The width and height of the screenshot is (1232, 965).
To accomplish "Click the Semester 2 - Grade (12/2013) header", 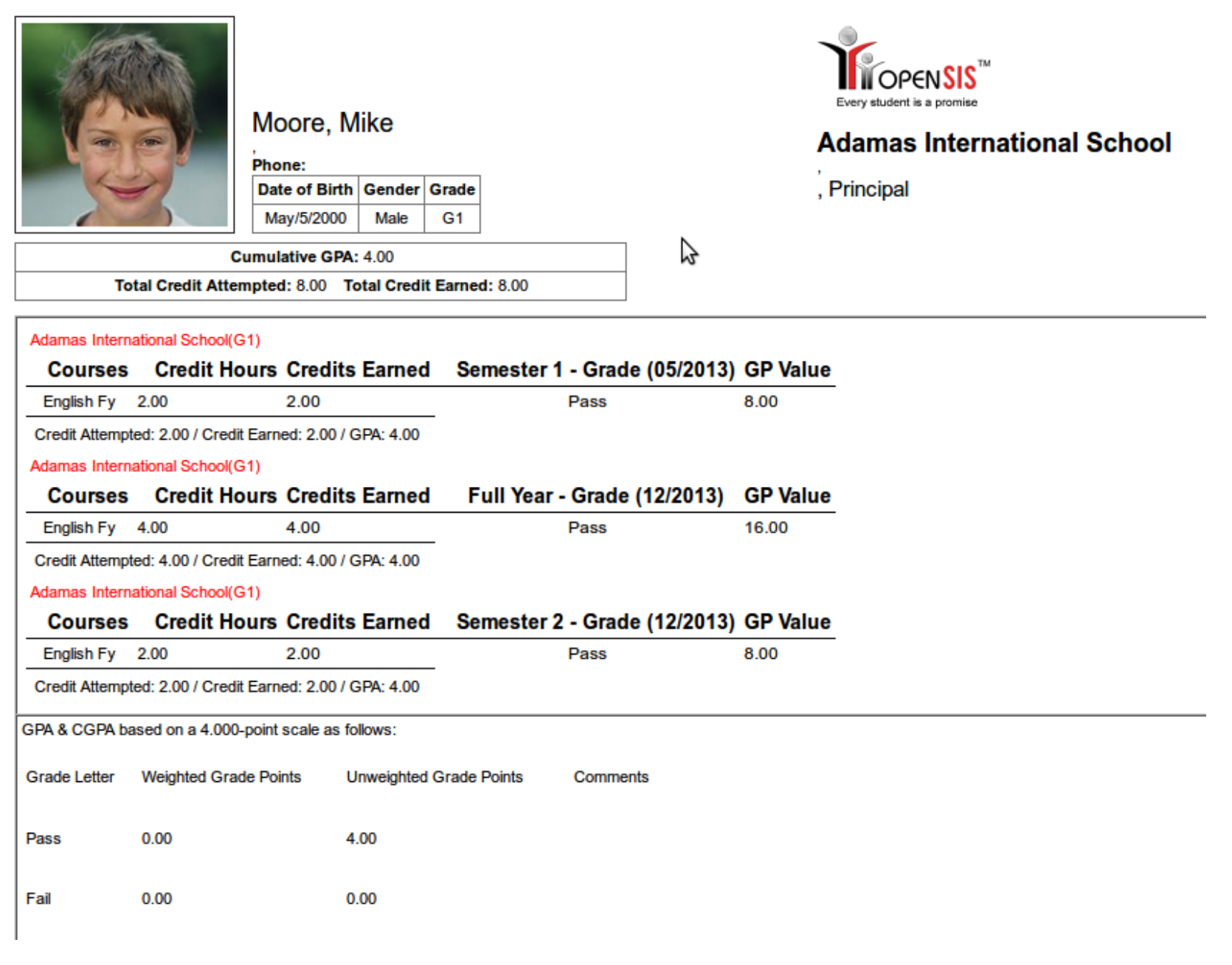I will click(595, 622).
